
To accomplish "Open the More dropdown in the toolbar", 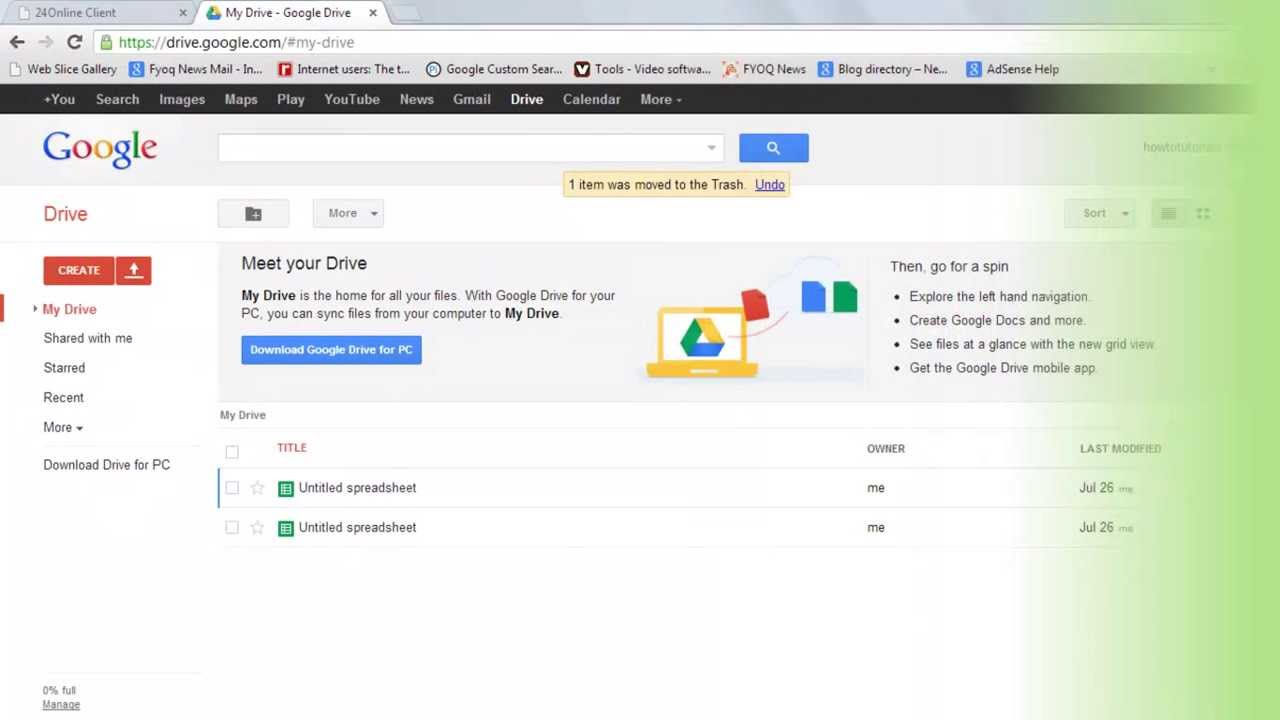I will 348,213.
